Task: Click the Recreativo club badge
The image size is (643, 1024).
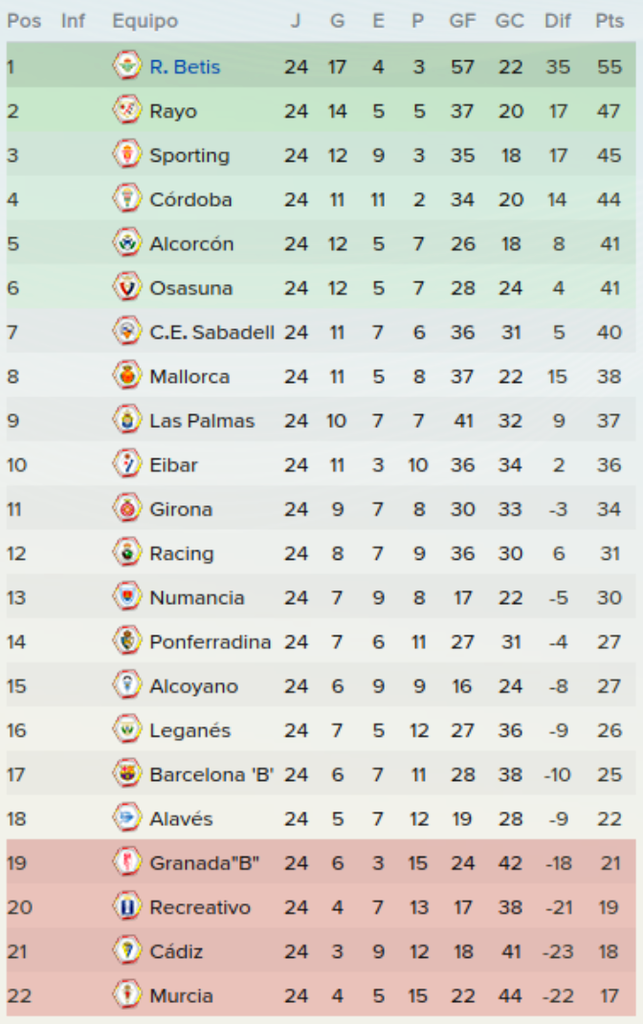Action: coord(127,906)
